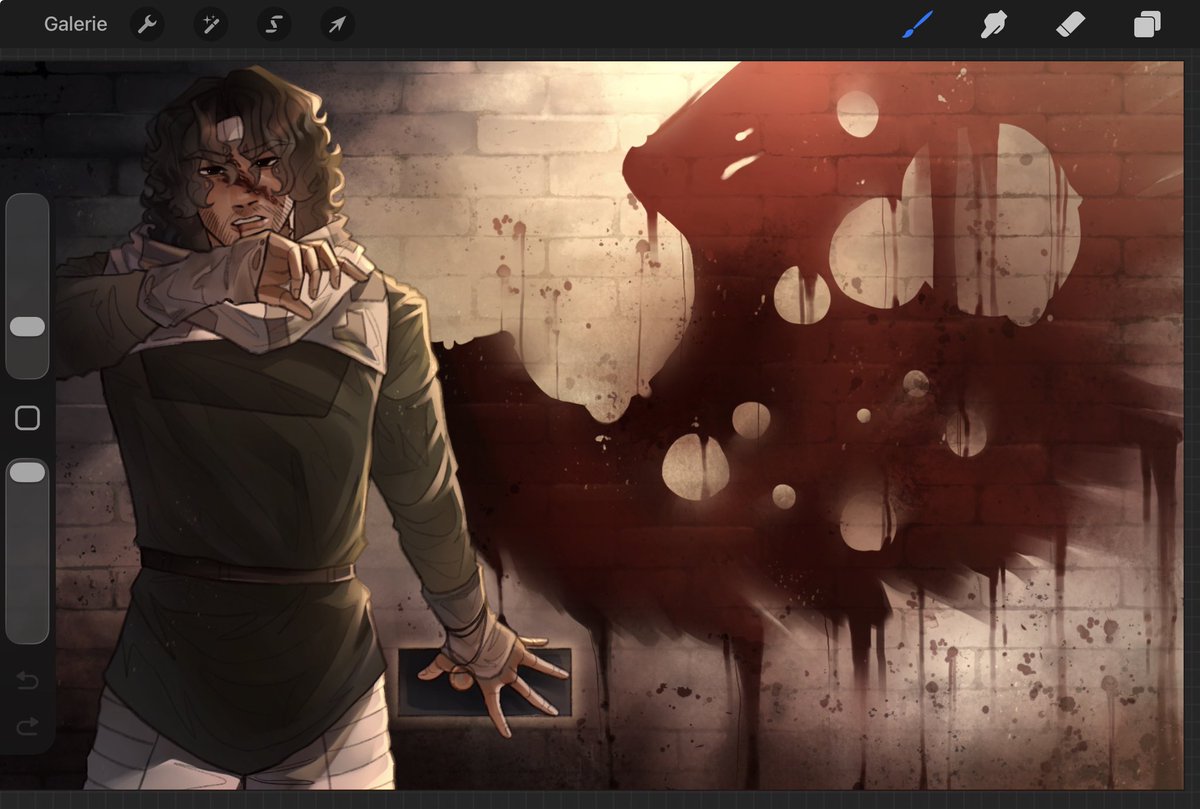Open the Adjustments magic wand menu
Screen dimensions: 1200x809
(x=211, y=24)
